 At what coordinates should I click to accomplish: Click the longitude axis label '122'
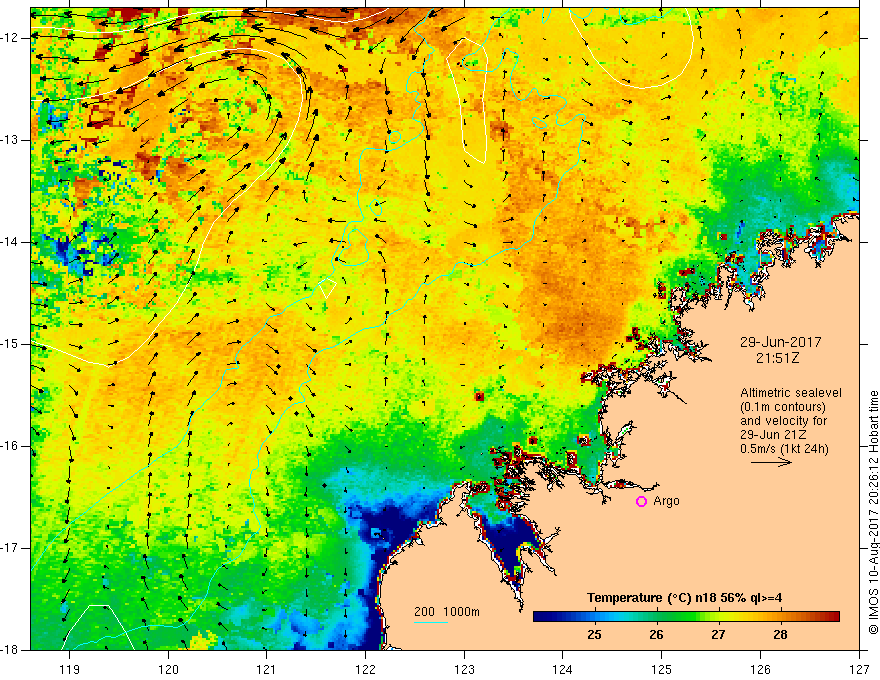(x=365, y=669)
